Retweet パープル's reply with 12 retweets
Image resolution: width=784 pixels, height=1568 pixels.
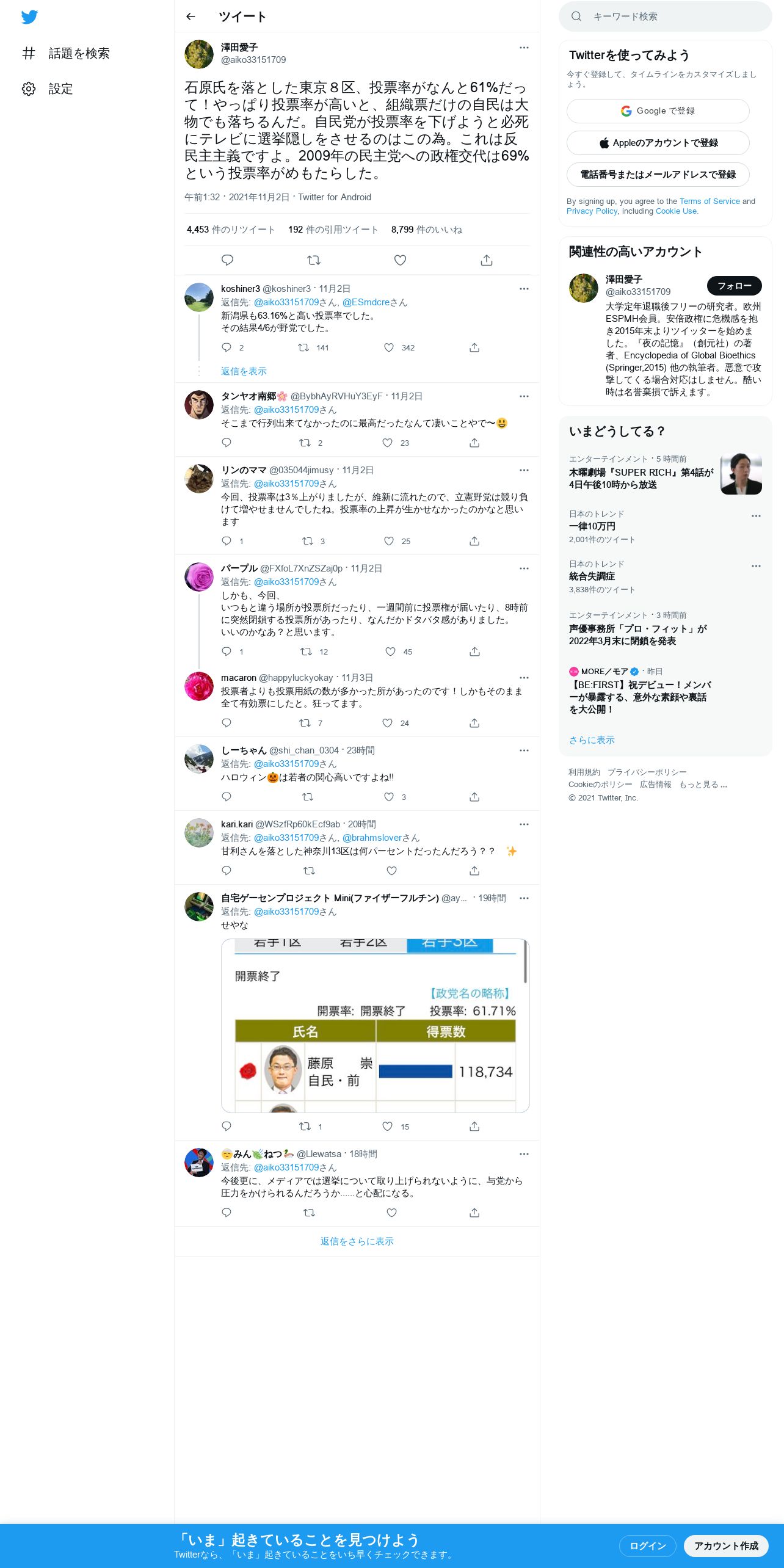(306, 652)
